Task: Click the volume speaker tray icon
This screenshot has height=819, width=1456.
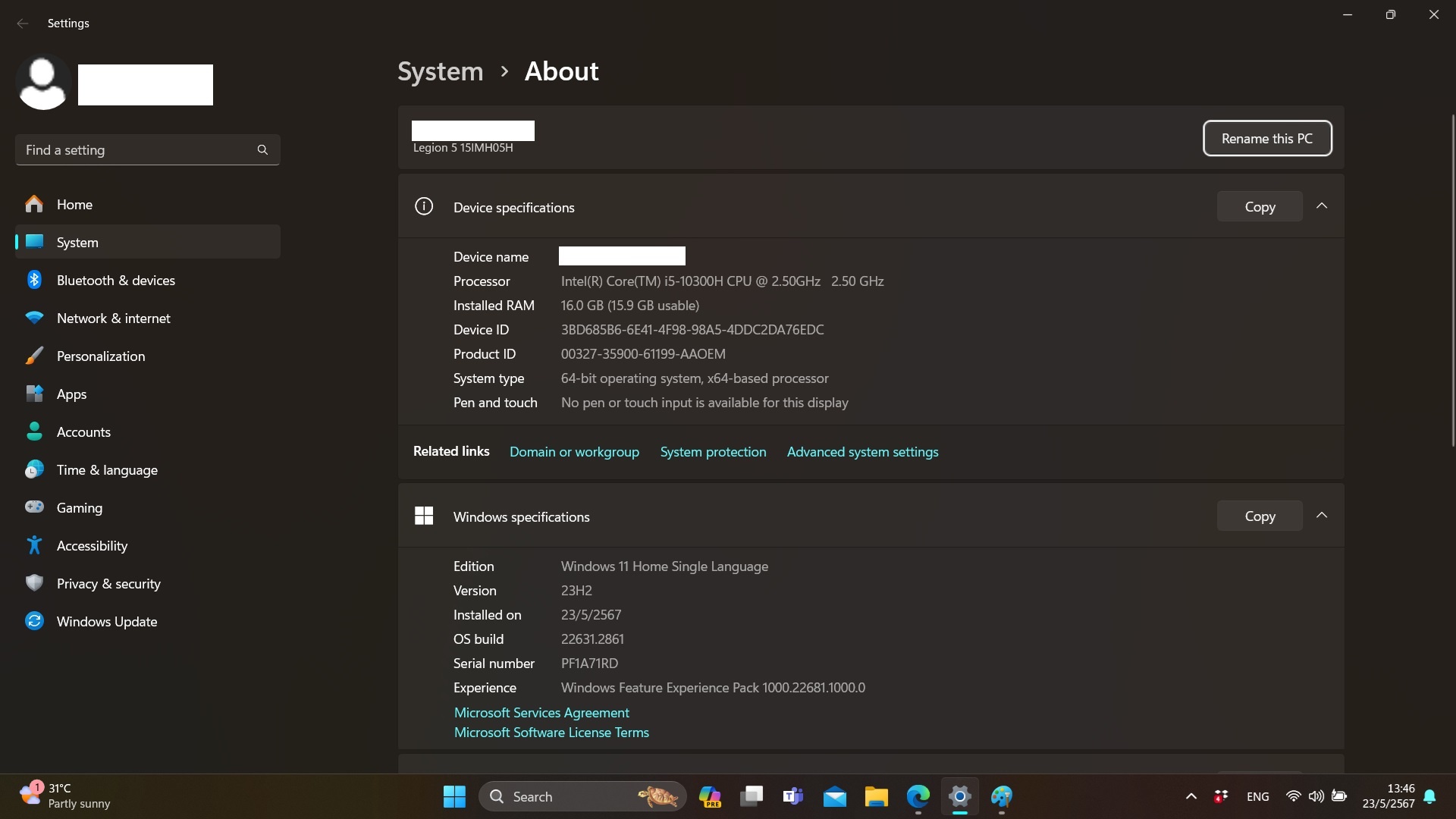Action: tap(1316, 796)
